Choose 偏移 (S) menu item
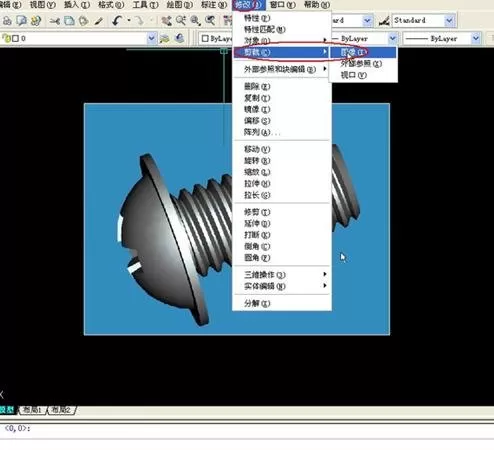The height and width of the screenshot is (450, 494). [x=282, y=120]
